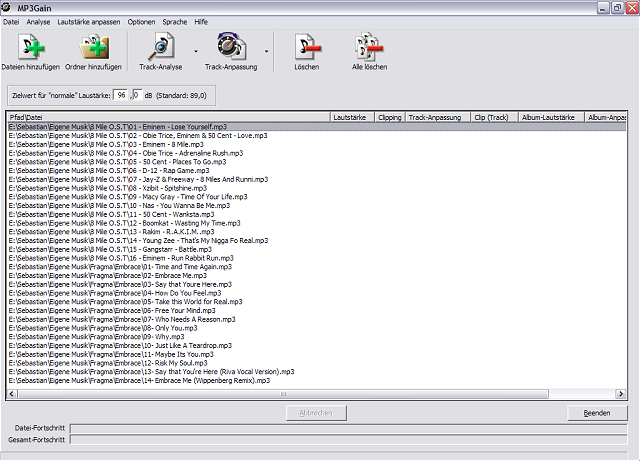Click the target volume field showing 96
The height and width of the screenshot is (461, 640).
coord(121,95)
